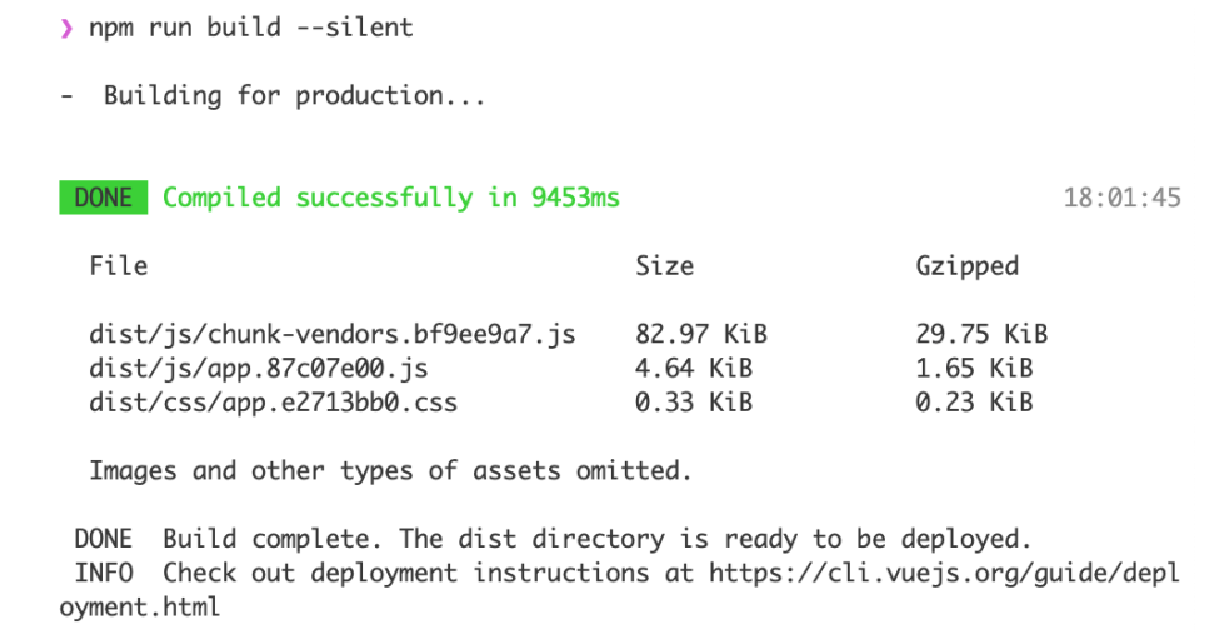Click the Building for production line
Screen dimensions: 1232x633
(x=273, y=96)
